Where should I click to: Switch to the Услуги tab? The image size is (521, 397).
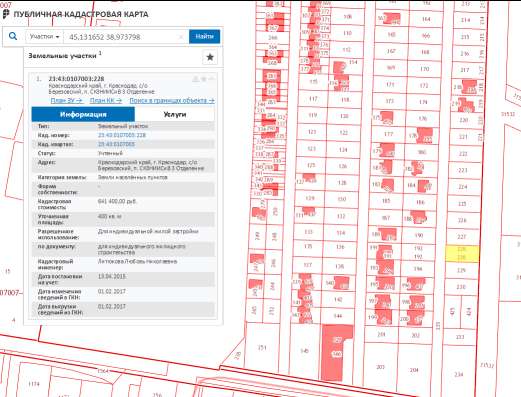click(175, 114)
